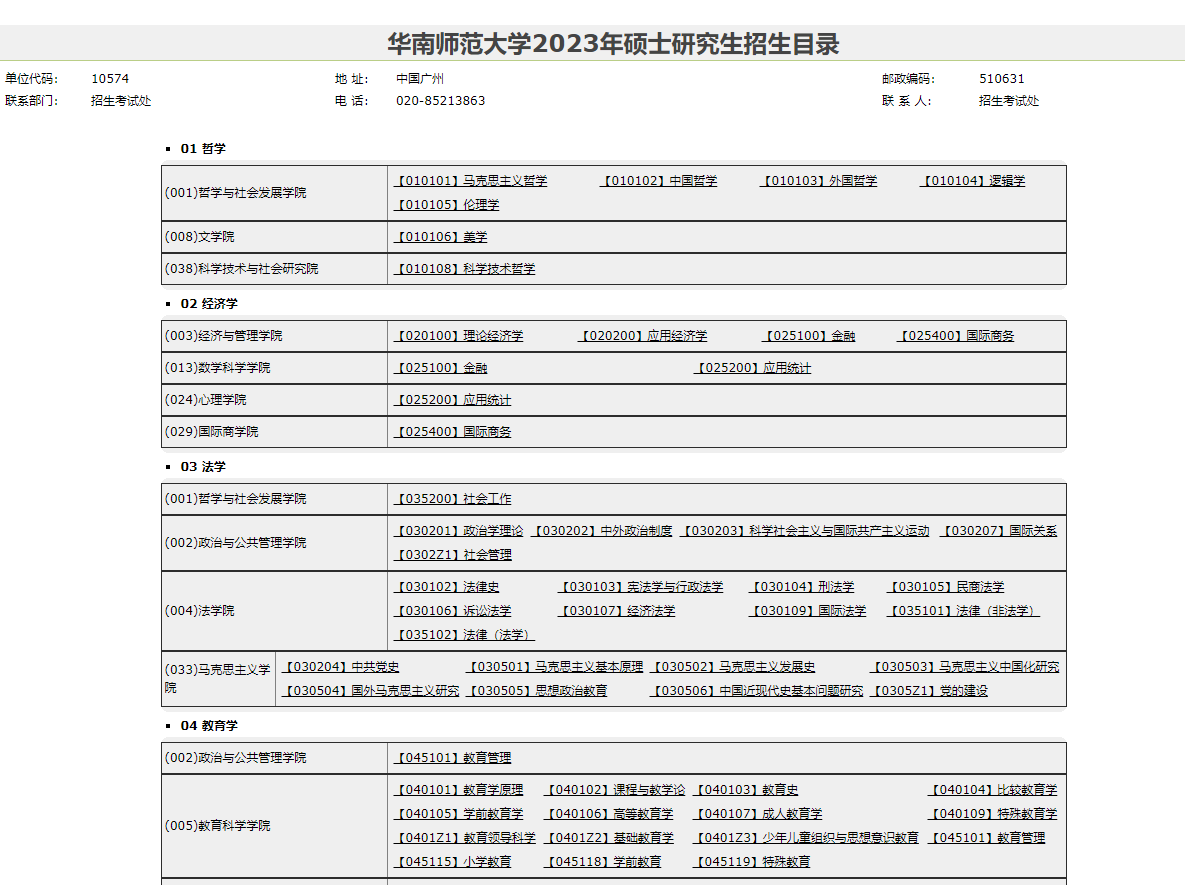The image size is (1185, 885).
Task: Open 【025400】国际商务 in the 国际商学院 row
Action: click(x=452, y=432)
